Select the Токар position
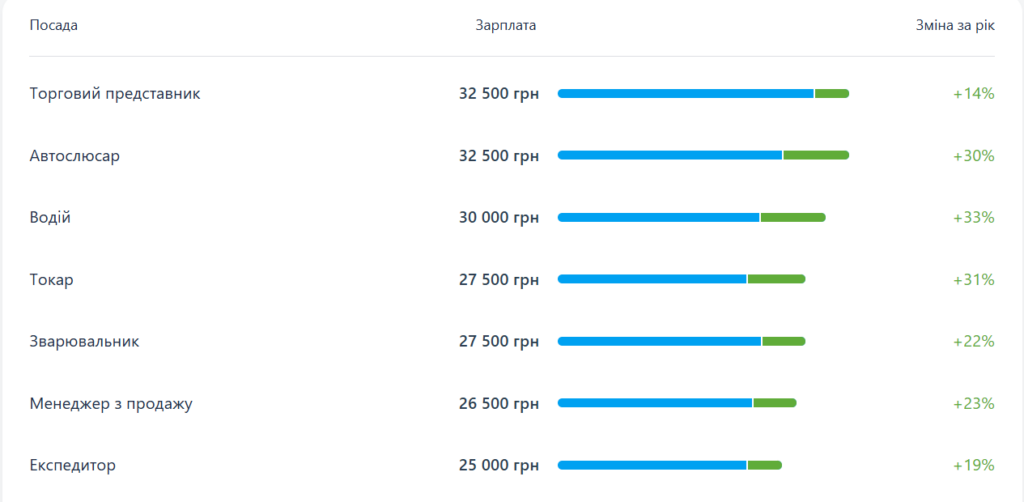1024x502 pixels. (x=52, y=280)
